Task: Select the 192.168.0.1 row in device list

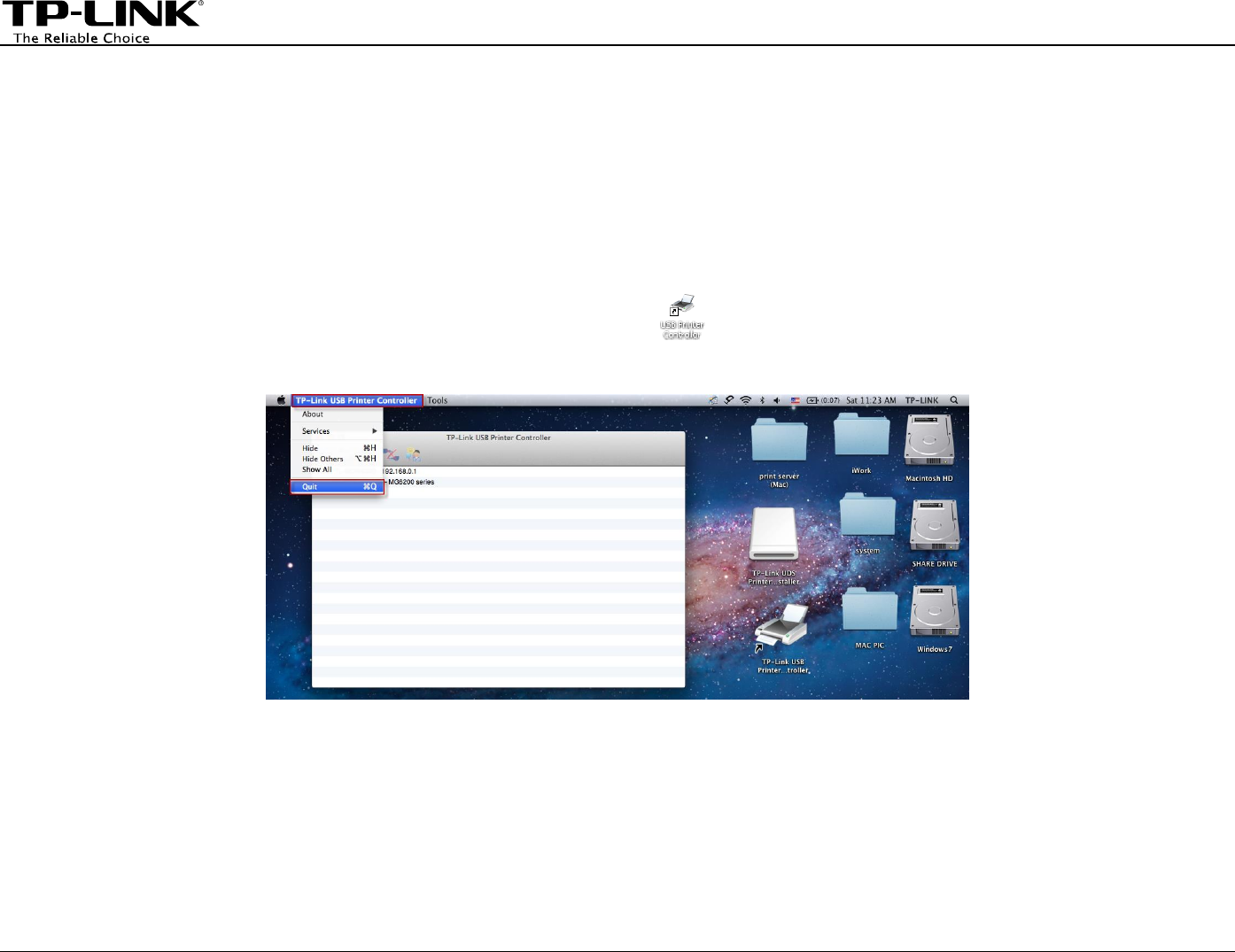Action: pos(499,471)
